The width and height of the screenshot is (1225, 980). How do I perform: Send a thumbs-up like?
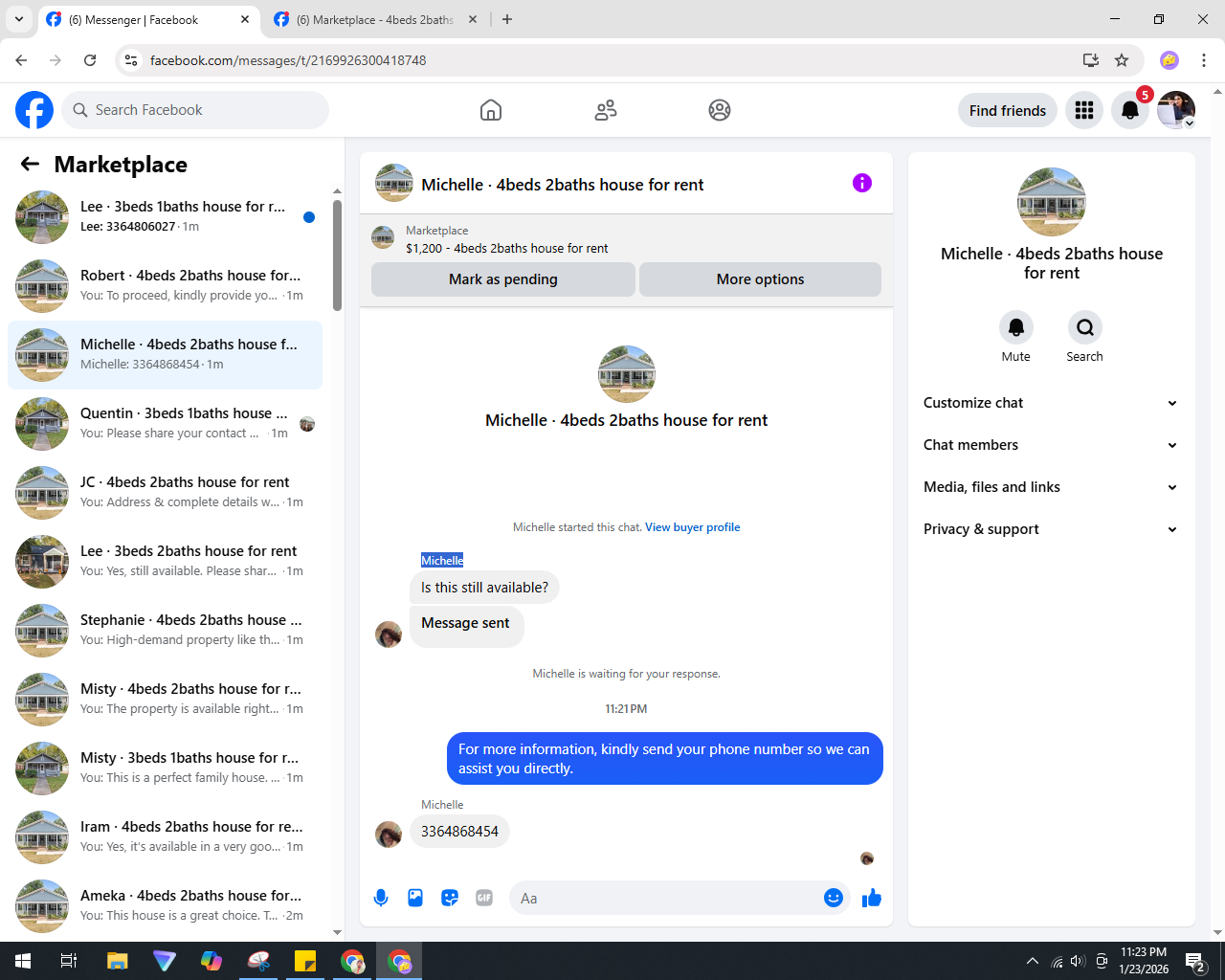point(872,898)
